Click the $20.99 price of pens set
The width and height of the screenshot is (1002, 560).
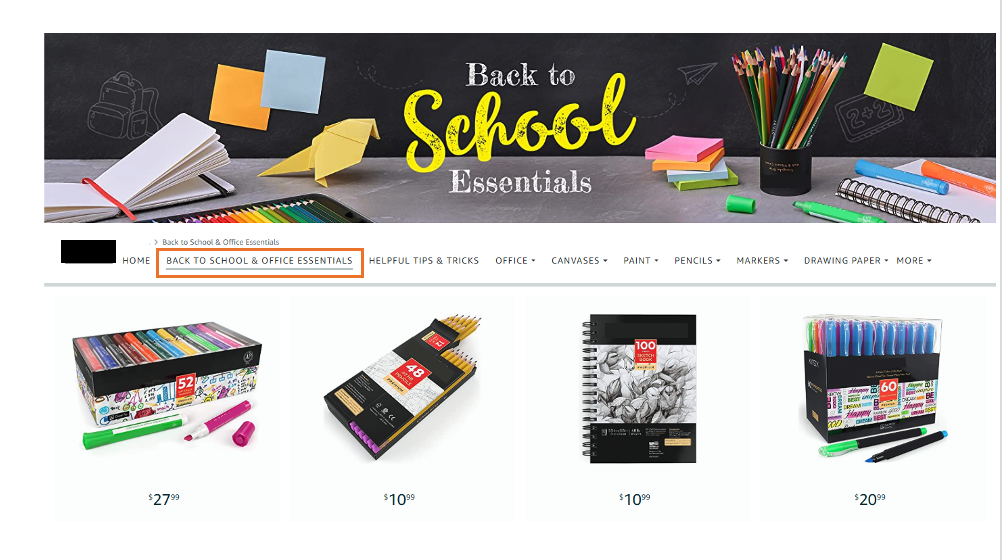870,499
